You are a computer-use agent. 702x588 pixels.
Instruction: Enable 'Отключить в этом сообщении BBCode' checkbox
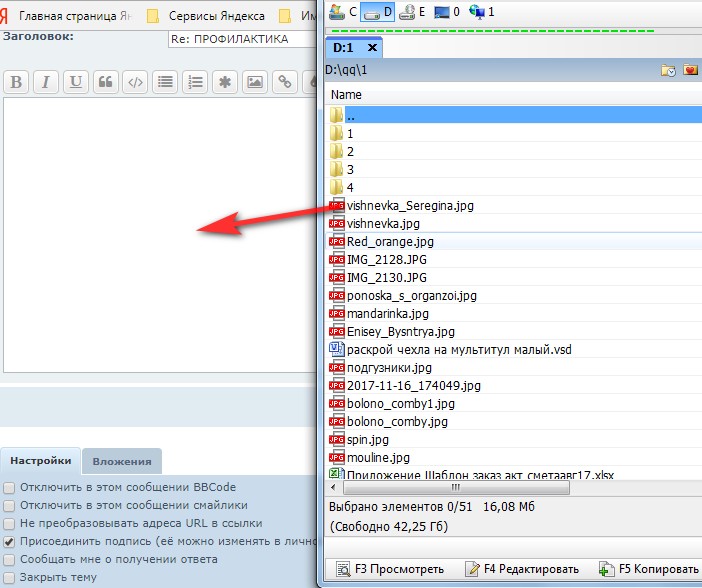click(9, 488)
